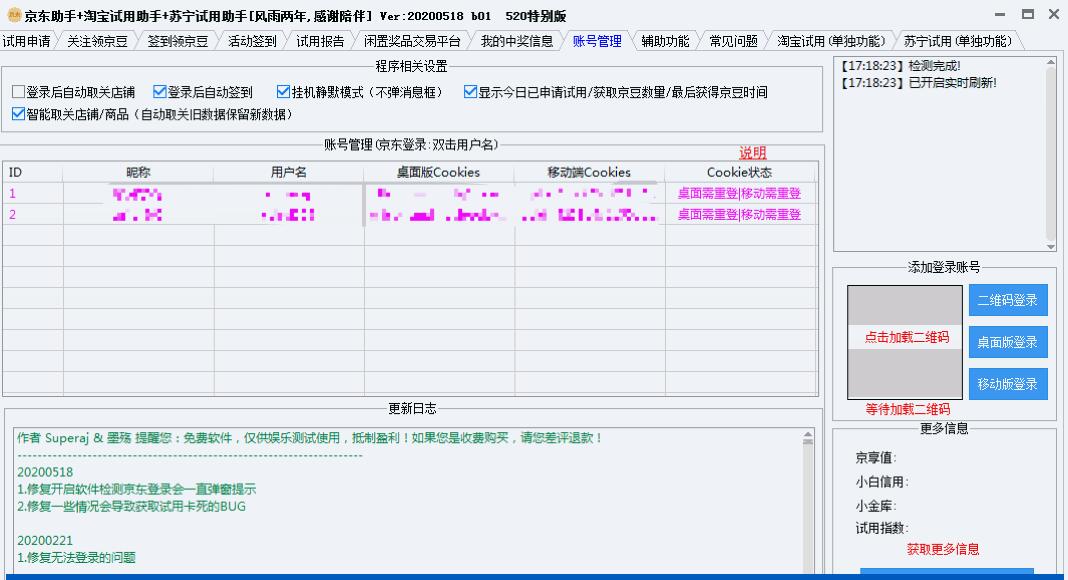Load QR code via 点击加载二维码
The height and width of the screenshot is (580, 1068).
907,338
